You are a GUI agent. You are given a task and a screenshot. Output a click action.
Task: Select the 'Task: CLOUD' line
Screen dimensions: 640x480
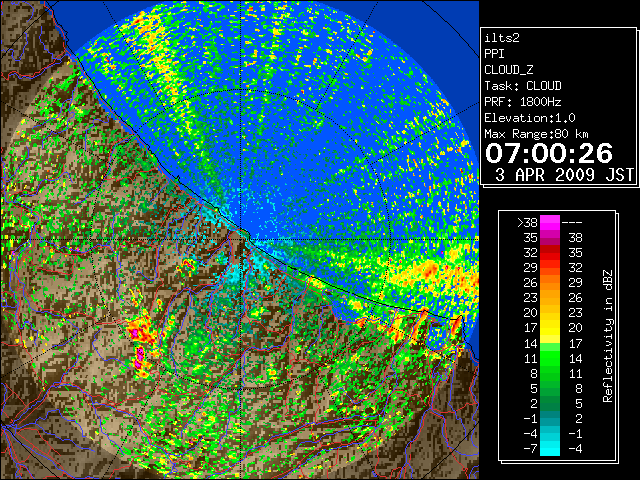(x=523, y=86)
